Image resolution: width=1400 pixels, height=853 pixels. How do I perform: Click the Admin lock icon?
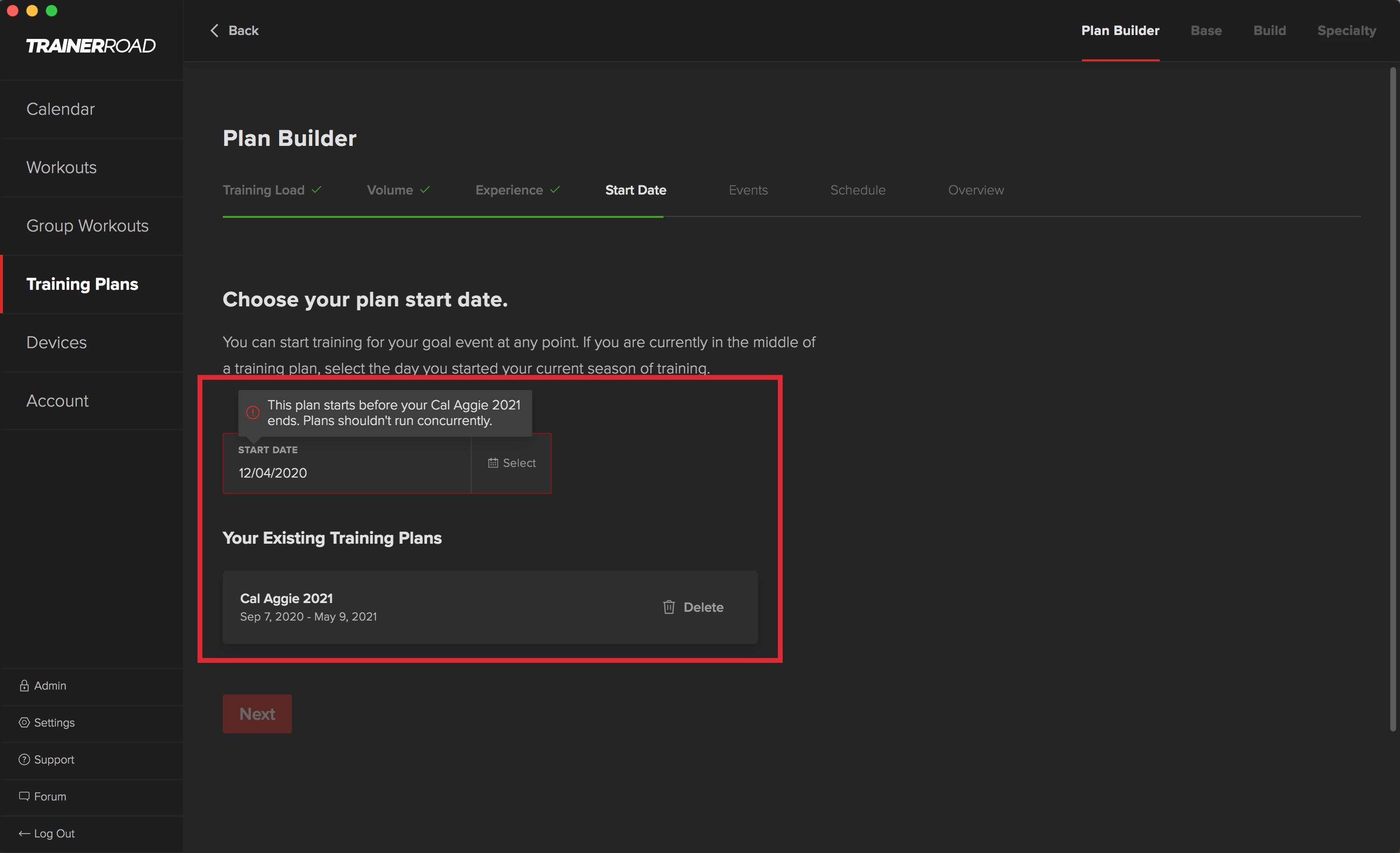coord(24,686)
